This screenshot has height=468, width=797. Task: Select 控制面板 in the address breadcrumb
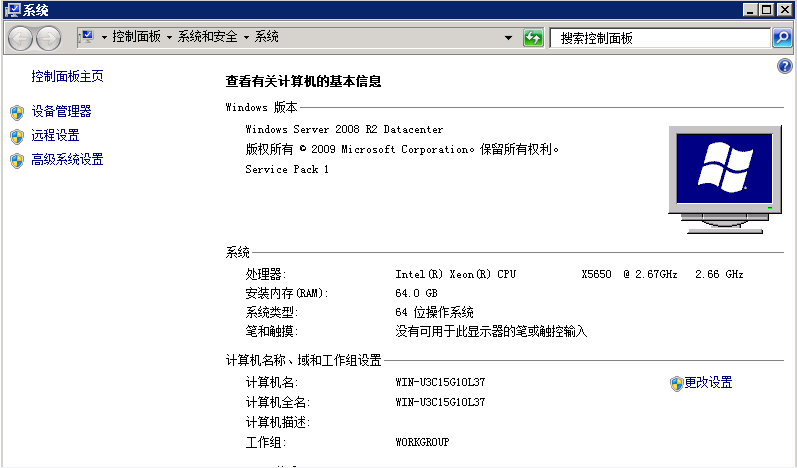(136, 37)
